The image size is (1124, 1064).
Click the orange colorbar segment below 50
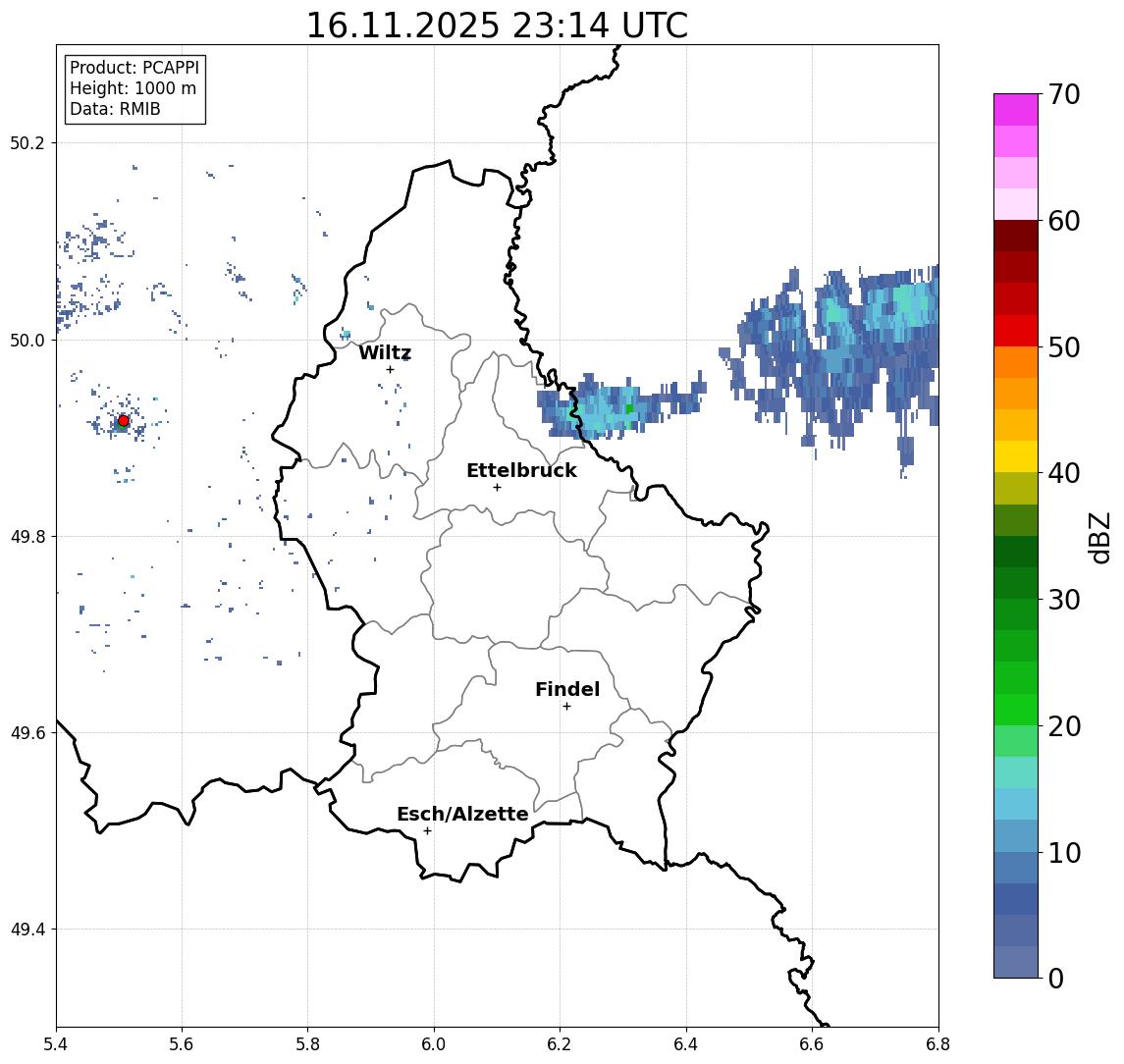click(x=1016, y=362)
